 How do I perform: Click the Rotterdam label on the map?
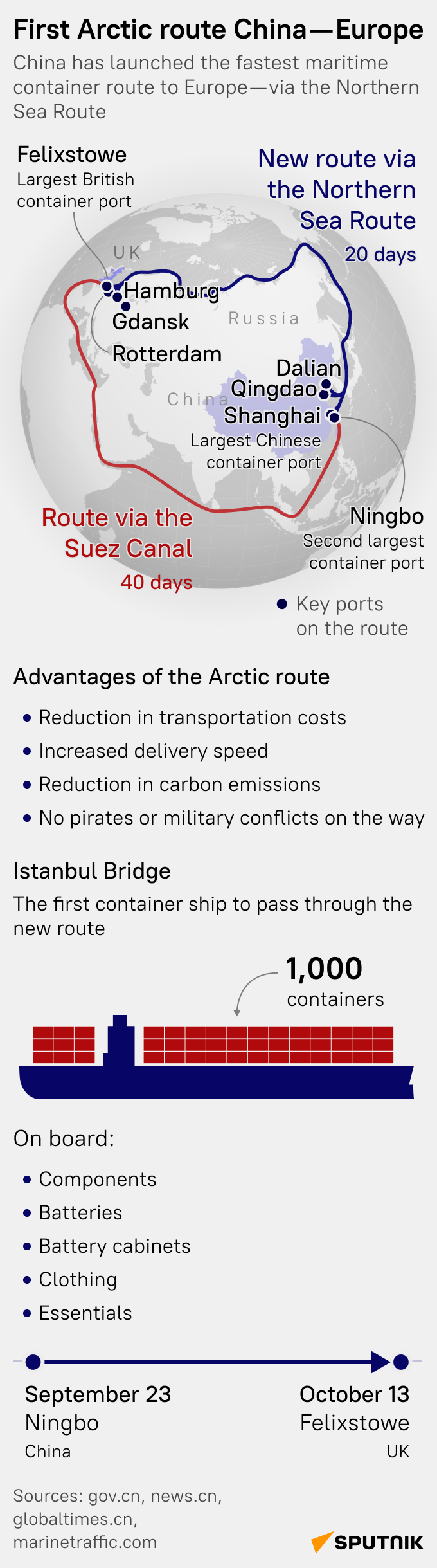[x=166, y=354]
